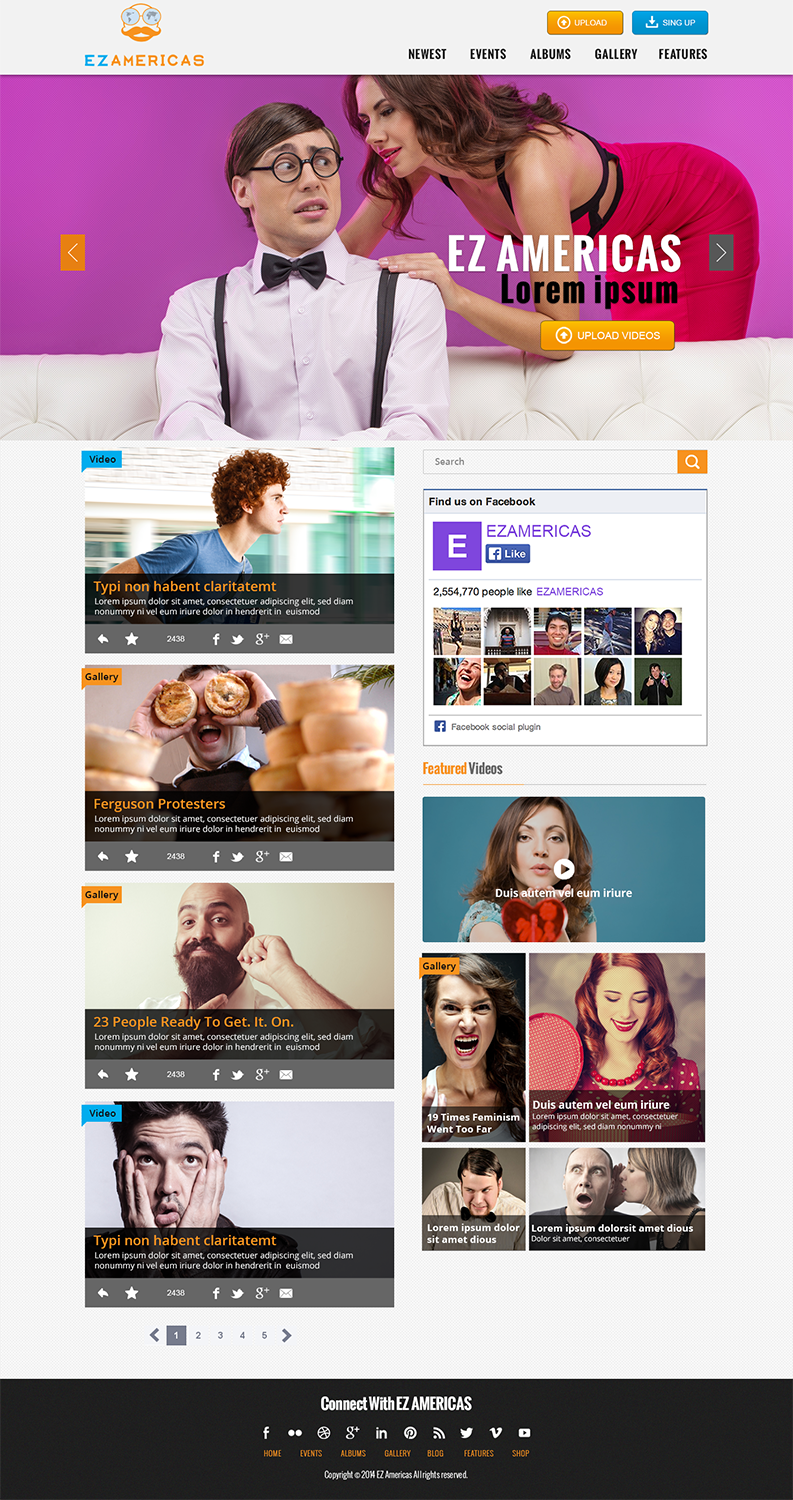
Task: Star the Ferguson Protesters post
Action: pyautogui.click(x=131, y=856)
